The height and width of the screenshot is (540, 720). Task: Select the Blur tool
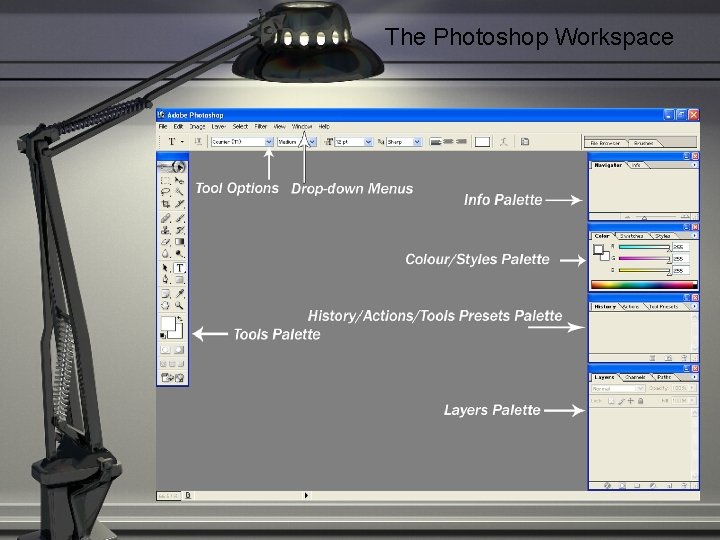166,253
